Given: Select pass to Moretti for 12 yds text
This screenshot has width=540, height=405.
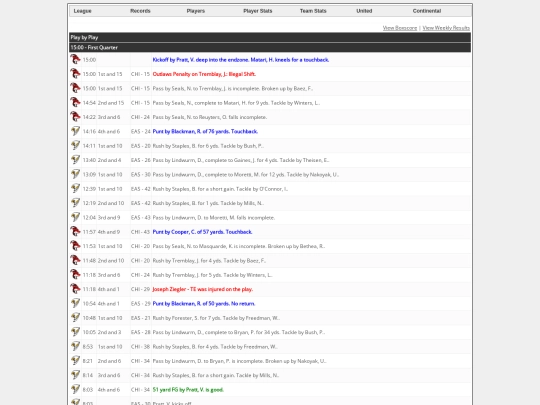Looking at the screenshot, I should (246, 175).
